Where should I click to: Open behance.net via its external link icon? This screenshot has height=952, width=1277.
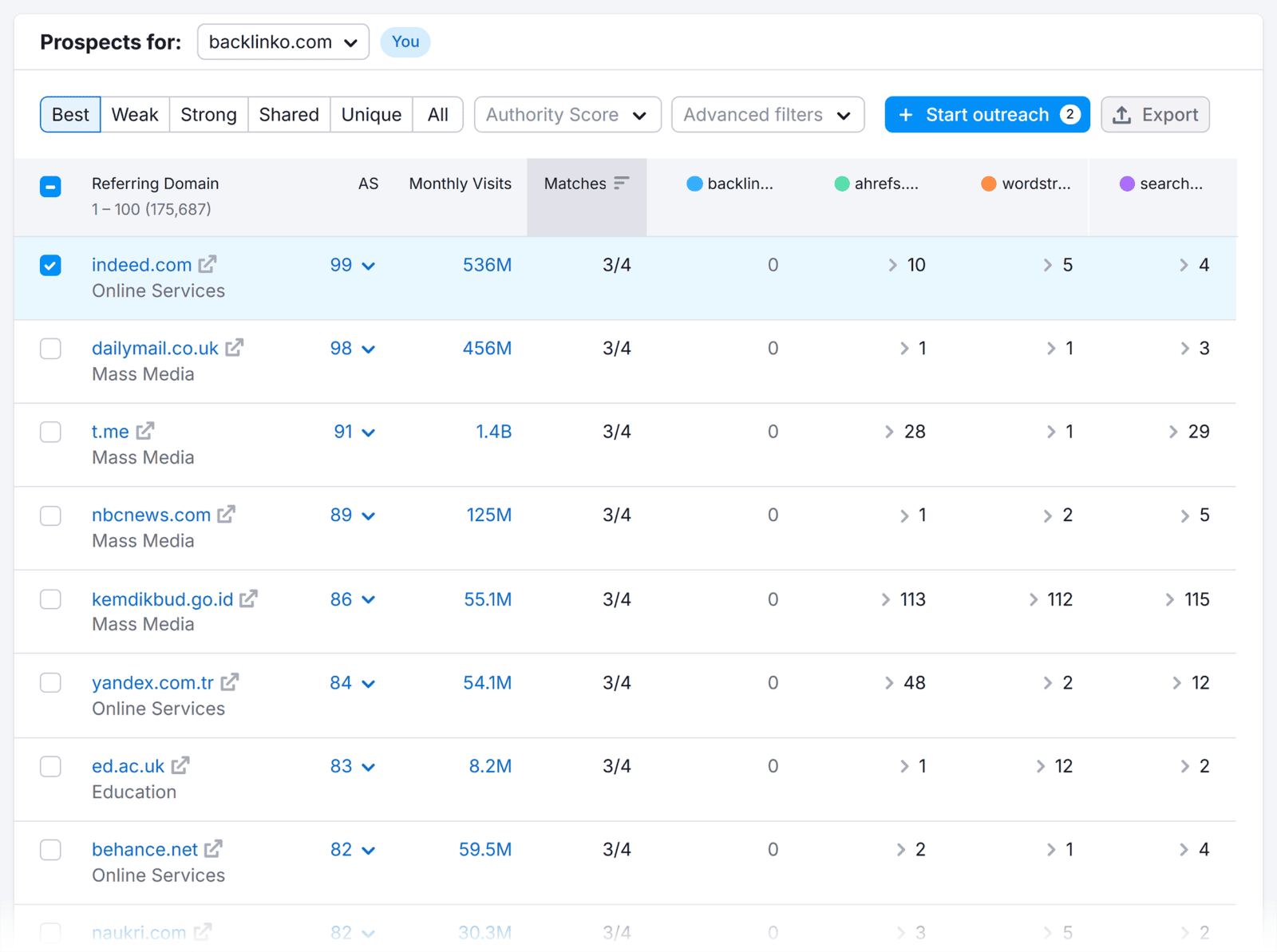coord(213,849)
